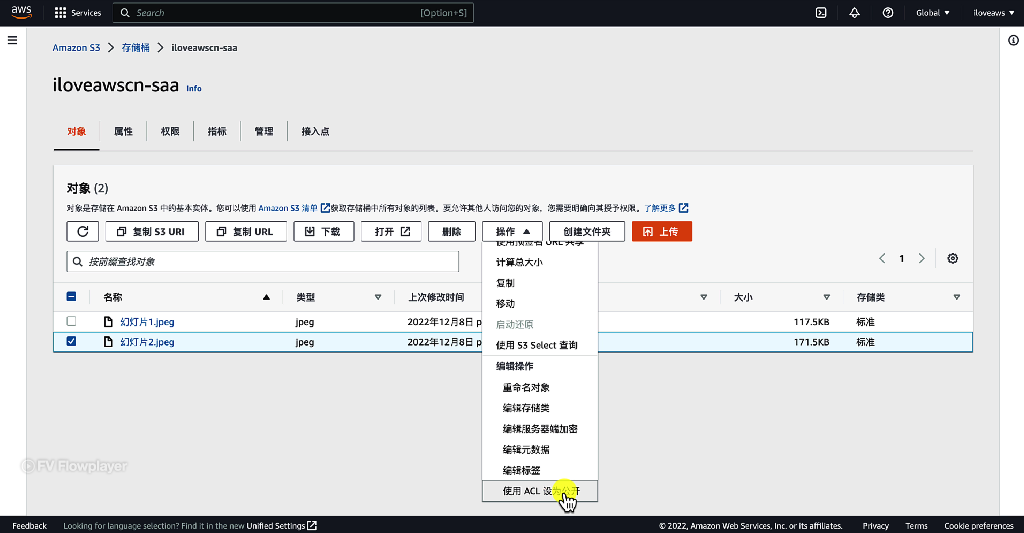Open the help question mark icon

click(888, 12)
